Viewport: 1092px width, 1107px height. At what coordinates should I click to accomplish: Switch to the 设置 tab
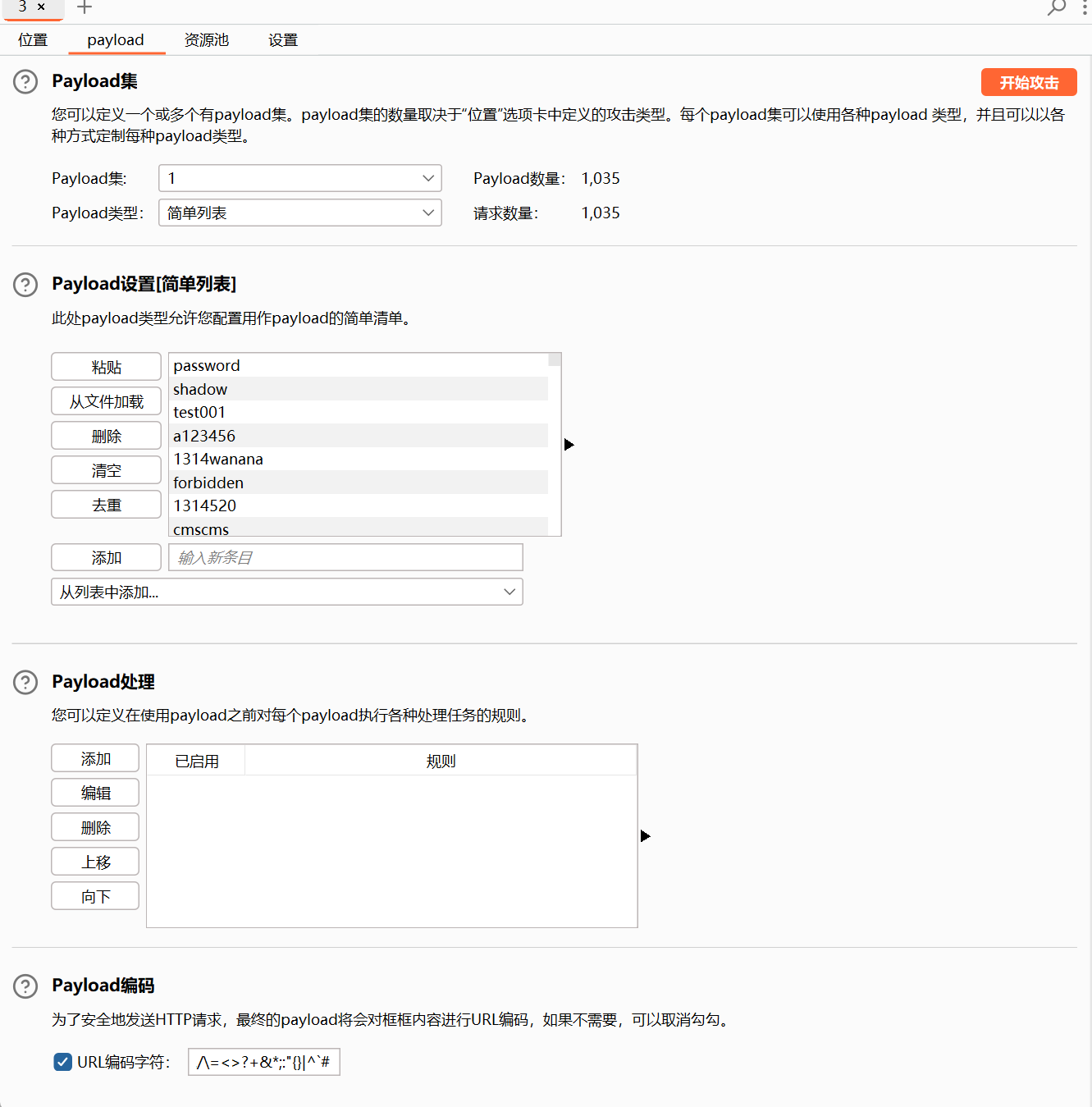tap(282, 39)
